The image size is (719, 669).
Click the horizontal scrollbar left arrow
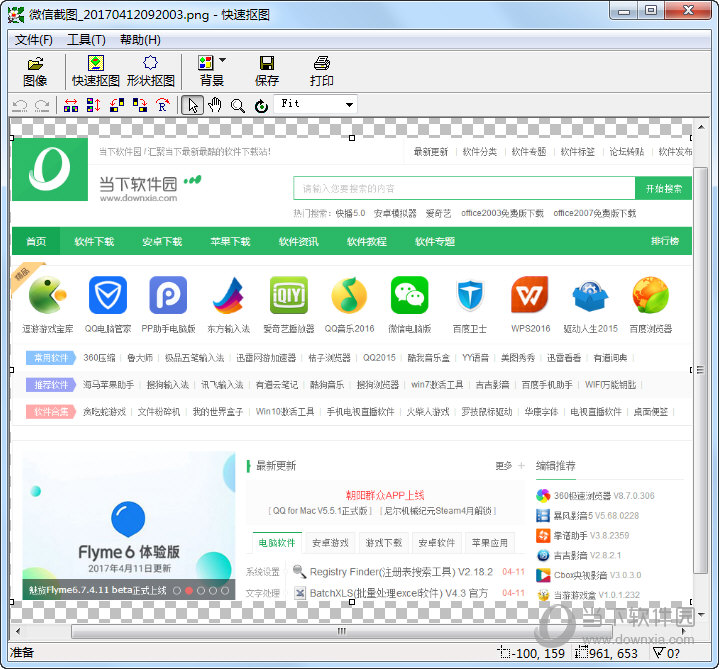tap(18, 631)
